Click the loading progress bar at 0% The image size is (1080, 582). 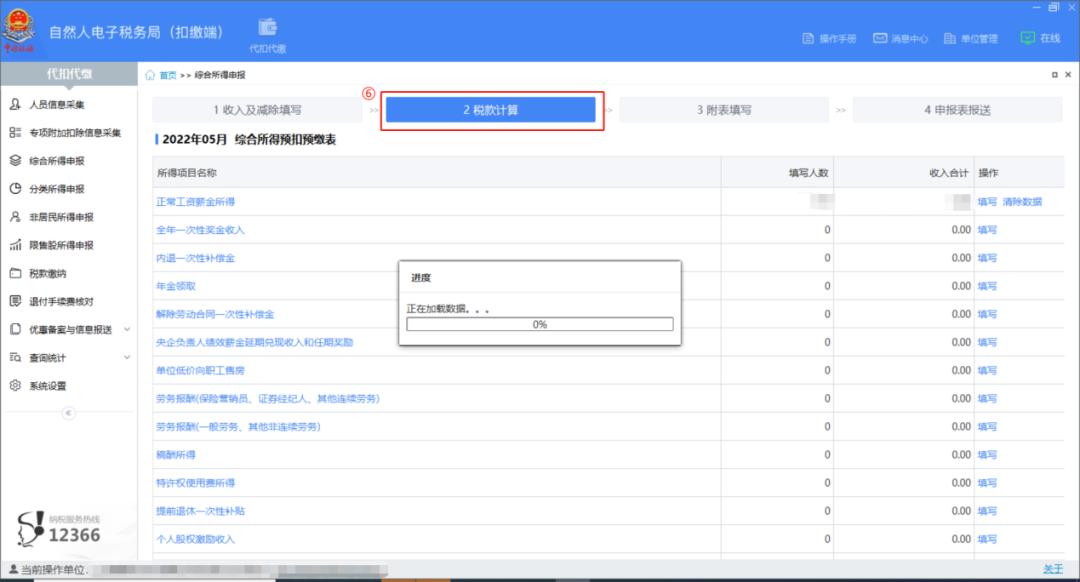coord(540,325)
